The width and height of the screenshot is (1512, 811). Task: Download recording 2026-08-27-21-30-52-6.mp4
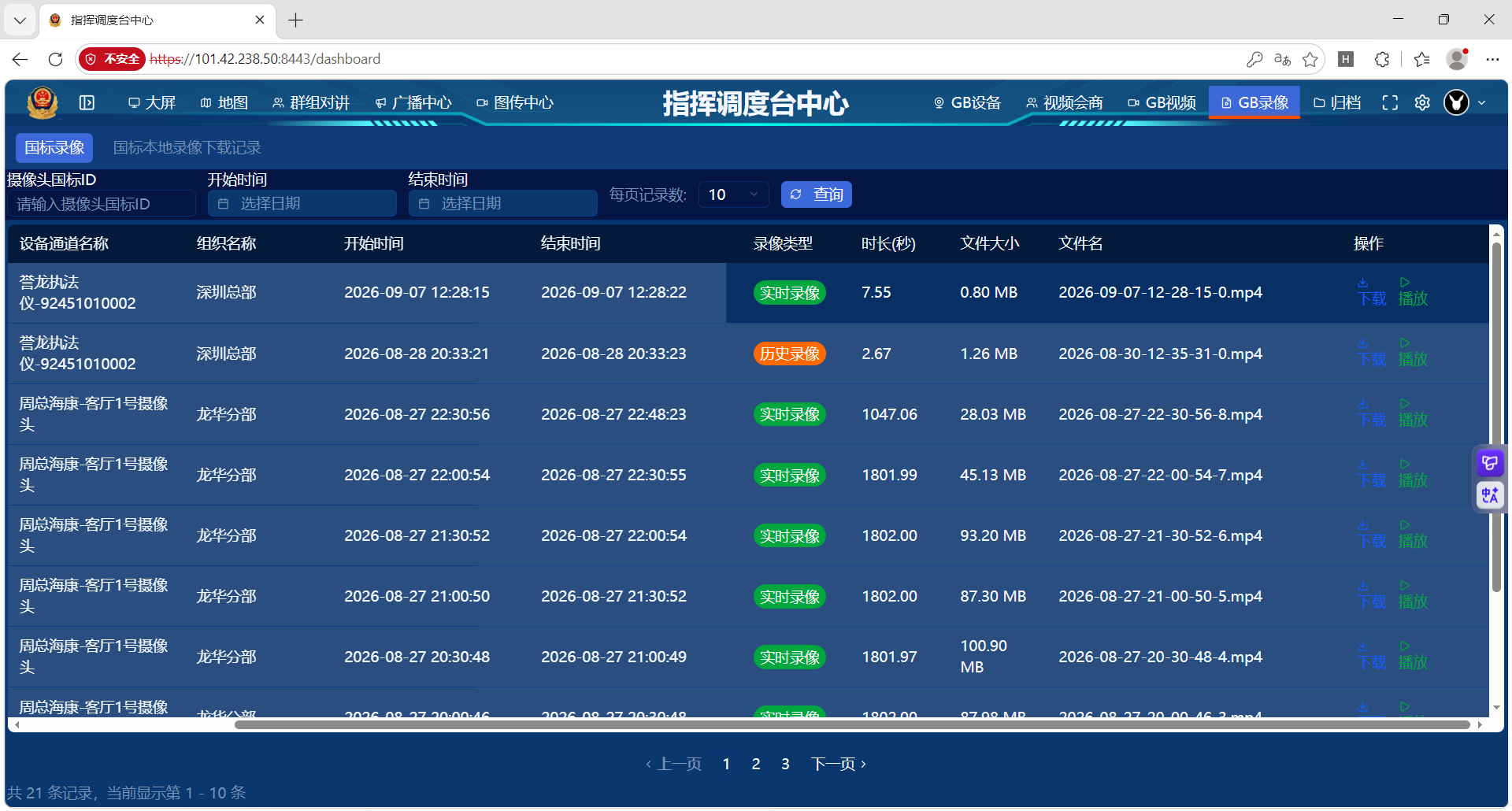click(x=1372, y=535)
